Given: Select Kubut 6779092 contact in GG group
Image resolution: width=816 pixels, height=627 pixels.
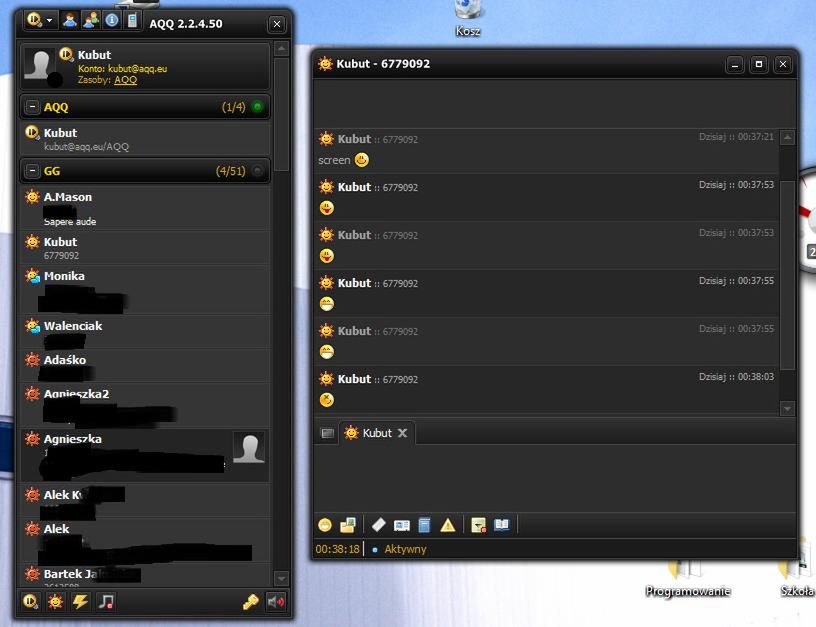Looking at the screenshot, I should pyautogui.click(x=145, y=248).
